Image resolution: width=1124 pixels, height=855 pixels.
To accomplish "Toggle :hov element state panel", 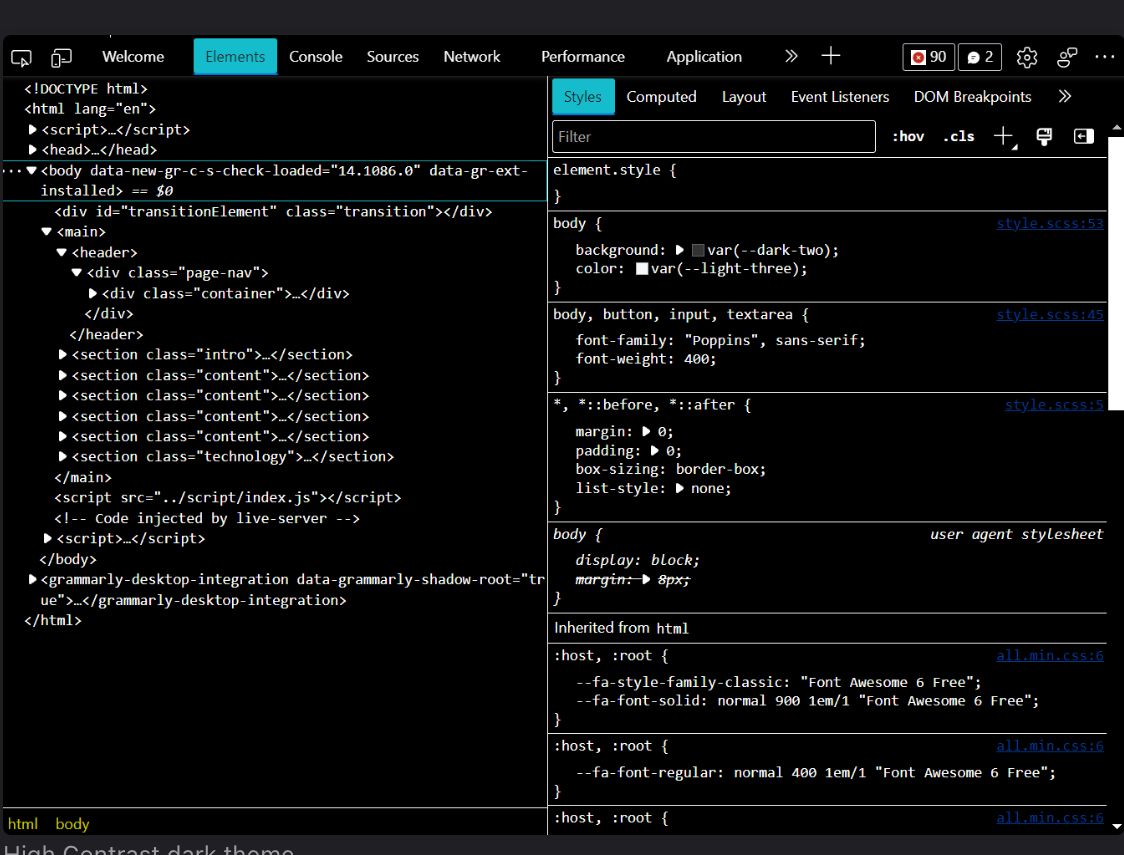I will click(x=908, y=136).
